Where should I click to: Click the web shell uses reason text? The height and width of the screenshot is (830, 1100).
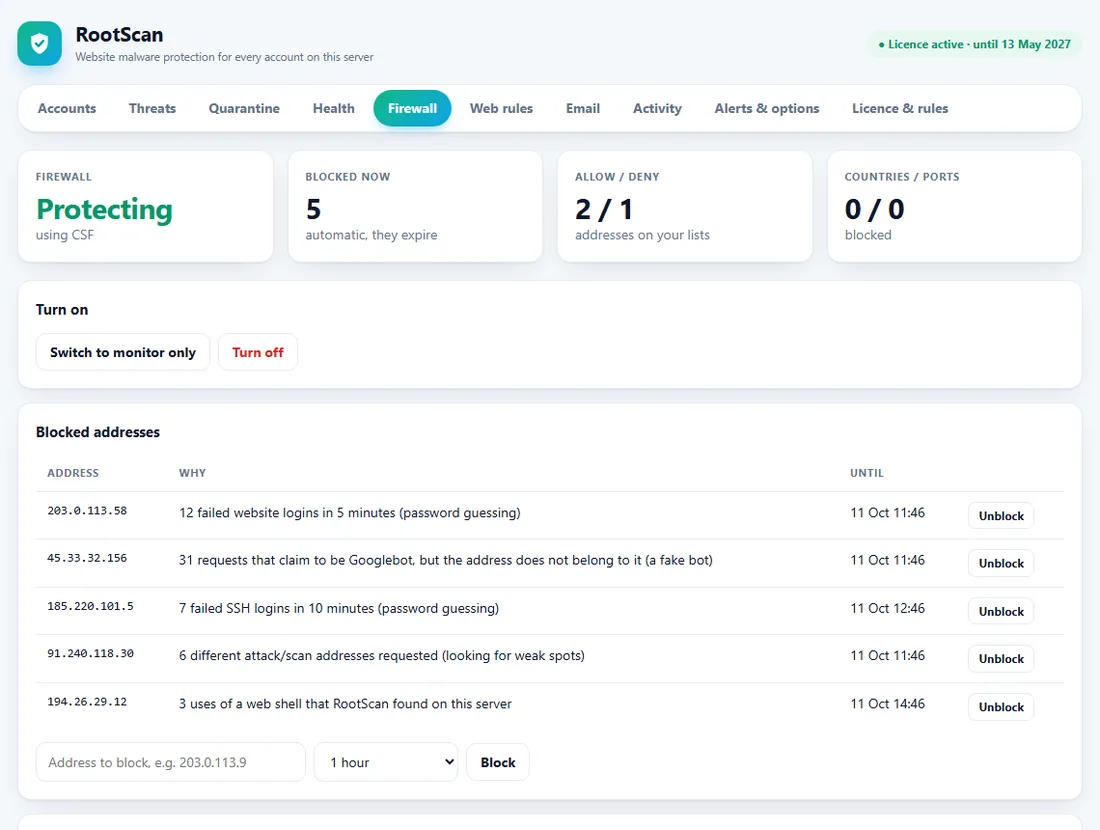[345, 704]
